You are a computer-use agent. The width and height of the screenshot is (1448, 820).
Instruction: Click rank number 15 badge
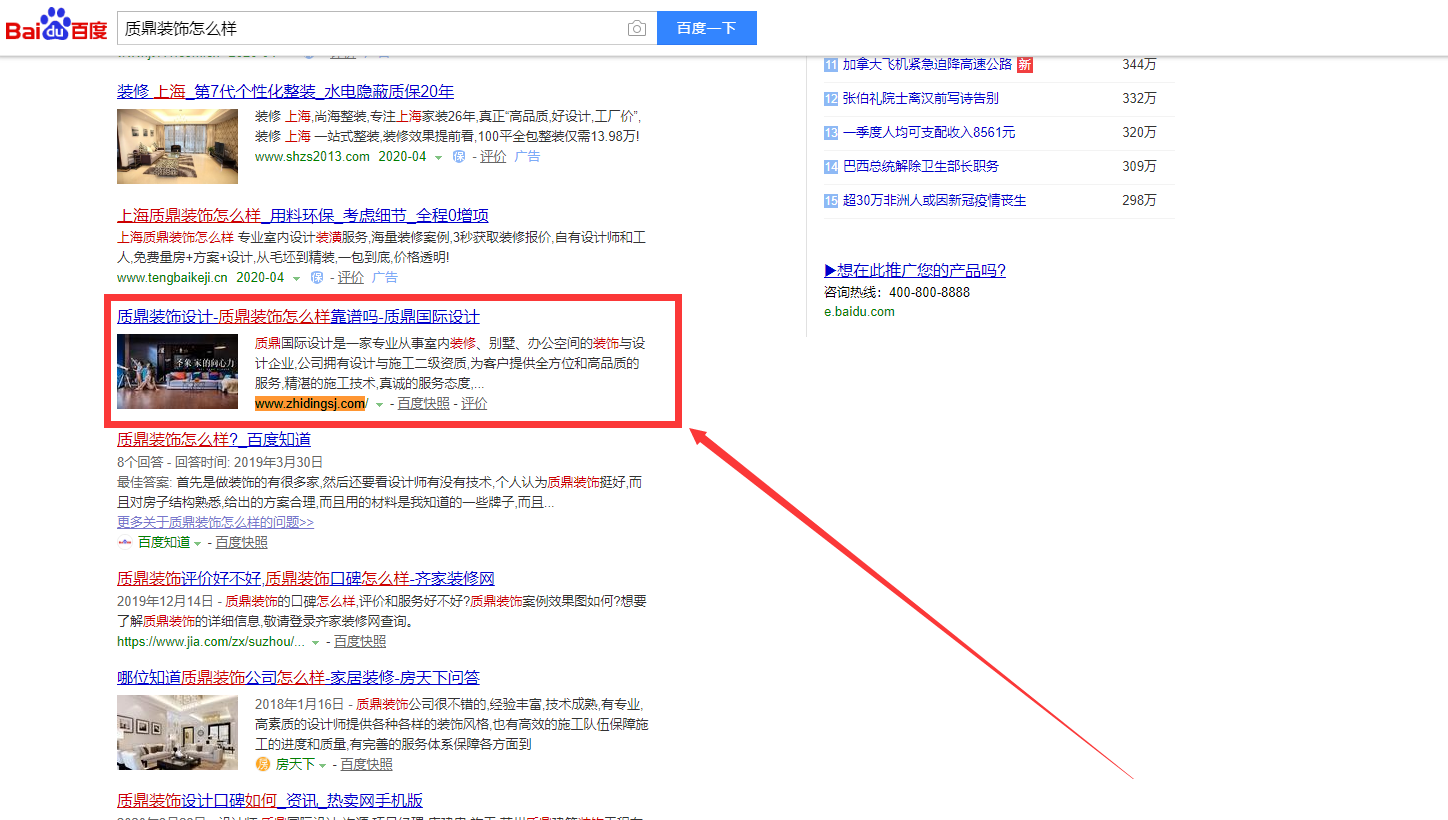click(831, 201)
